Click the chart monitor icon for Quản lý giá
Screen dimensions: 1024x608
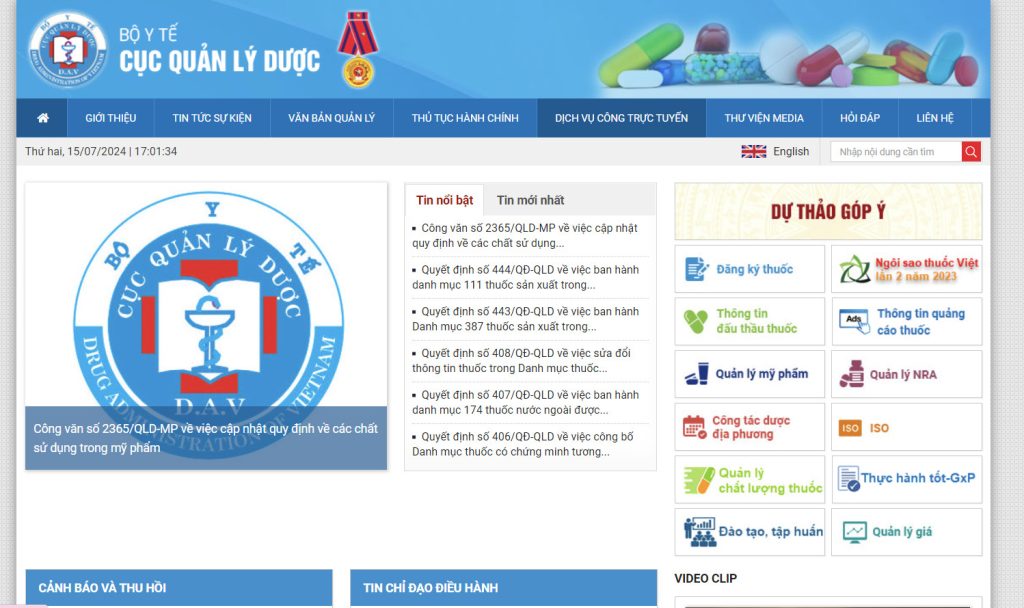coord(854,532)
